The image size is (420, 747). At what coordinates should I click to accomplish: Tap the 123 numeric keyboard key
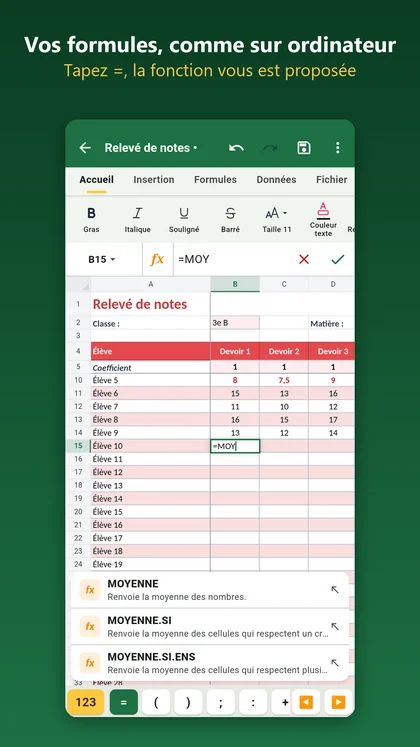[86, 702]
